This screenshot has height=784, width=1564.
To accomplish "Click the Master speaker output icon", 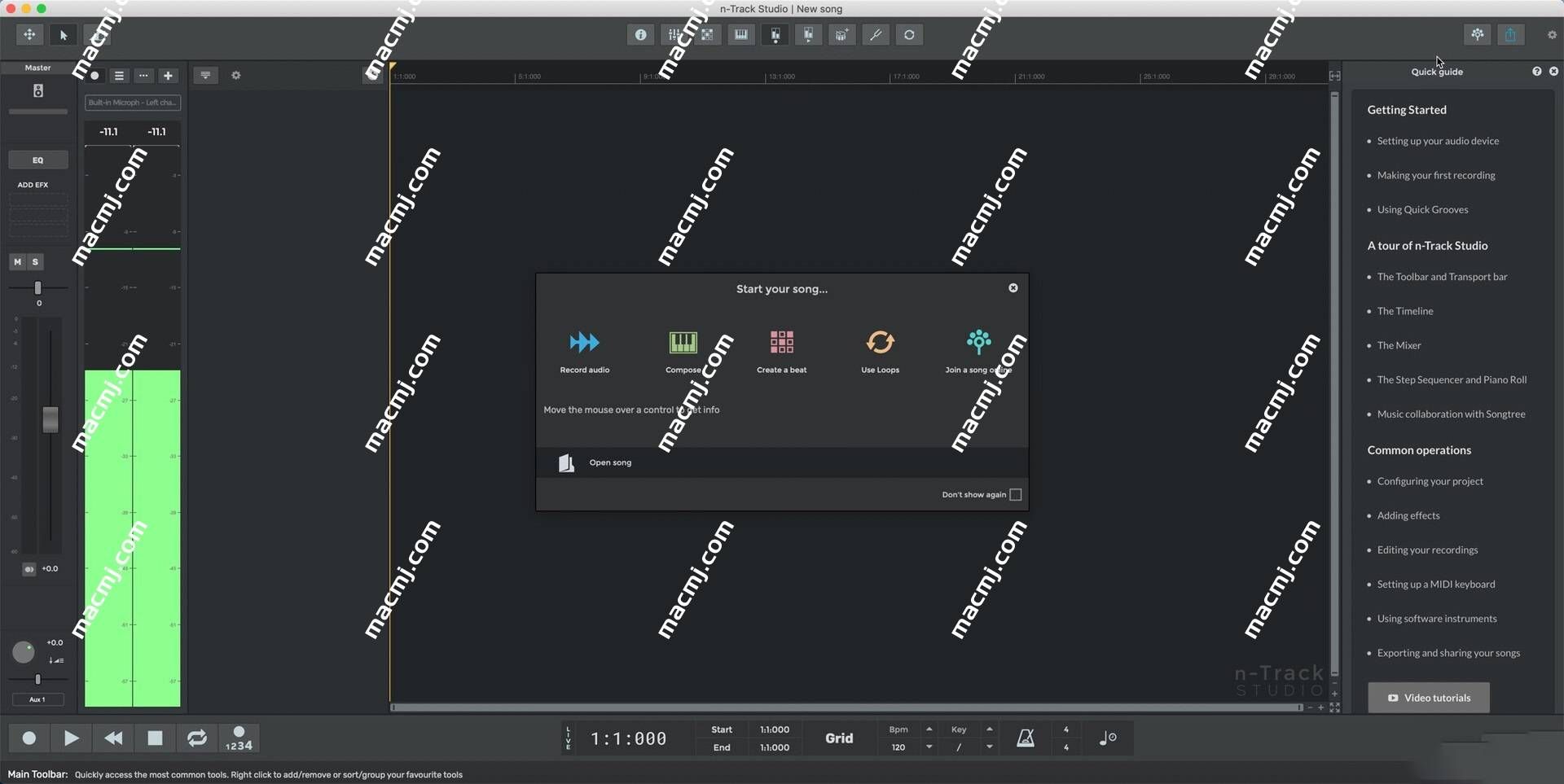I will [x=37, y=90].
